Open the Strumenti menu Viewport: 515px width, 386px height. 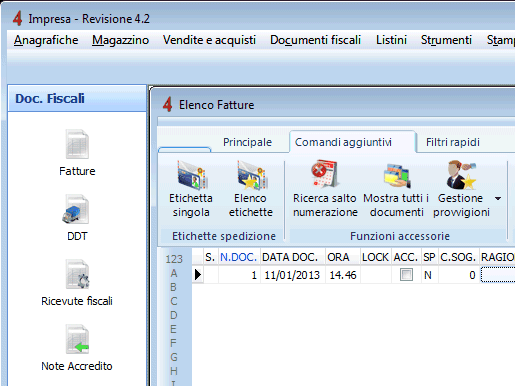[446, 40]
